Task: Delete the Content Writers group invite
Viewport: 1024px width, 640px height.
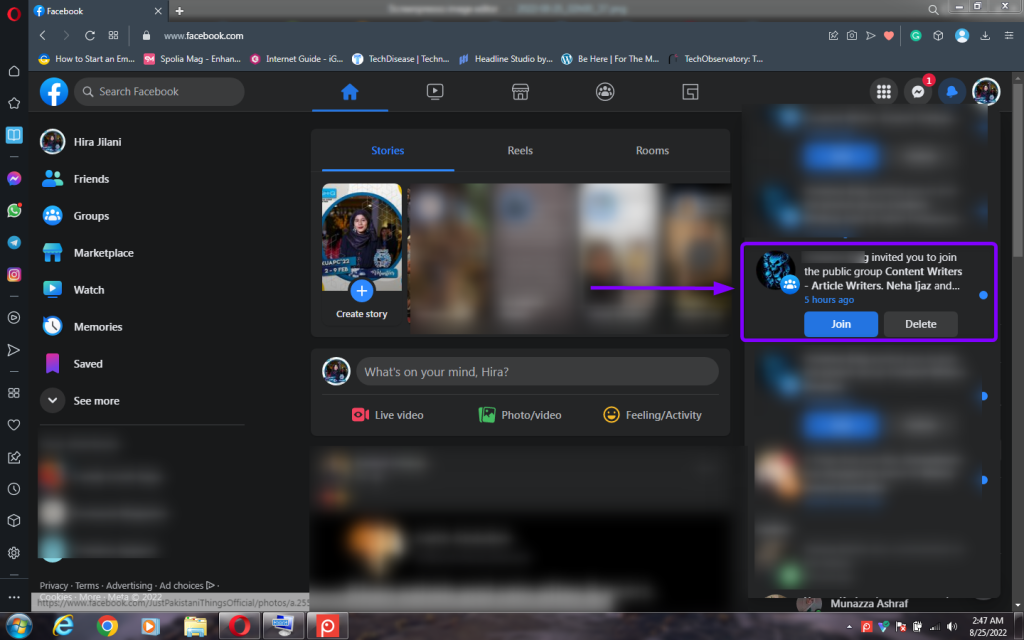Action: (x=920, y=324)
